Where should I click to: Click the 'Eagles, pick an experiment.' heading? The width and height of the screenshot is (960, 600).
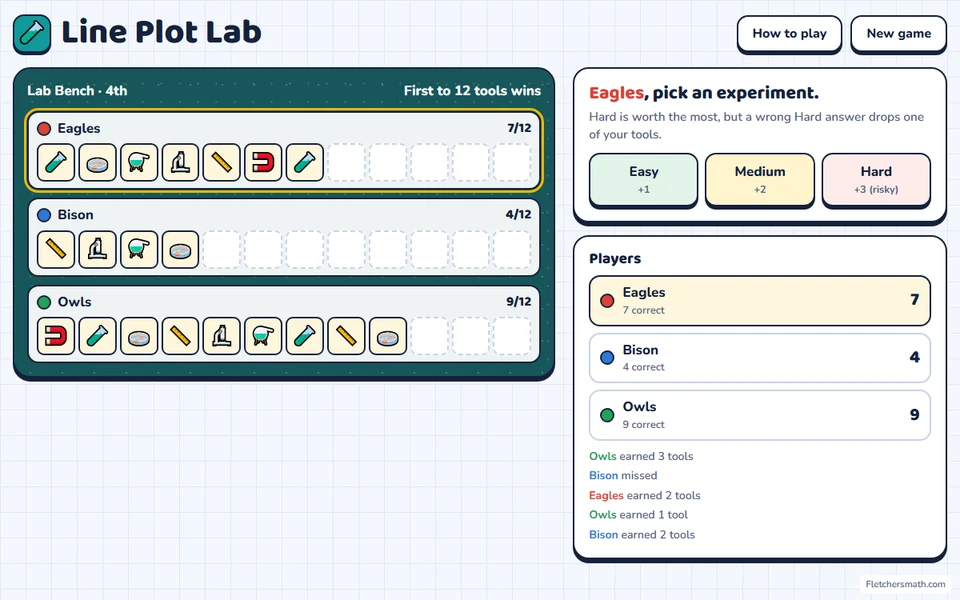click(x=703, y=93)
